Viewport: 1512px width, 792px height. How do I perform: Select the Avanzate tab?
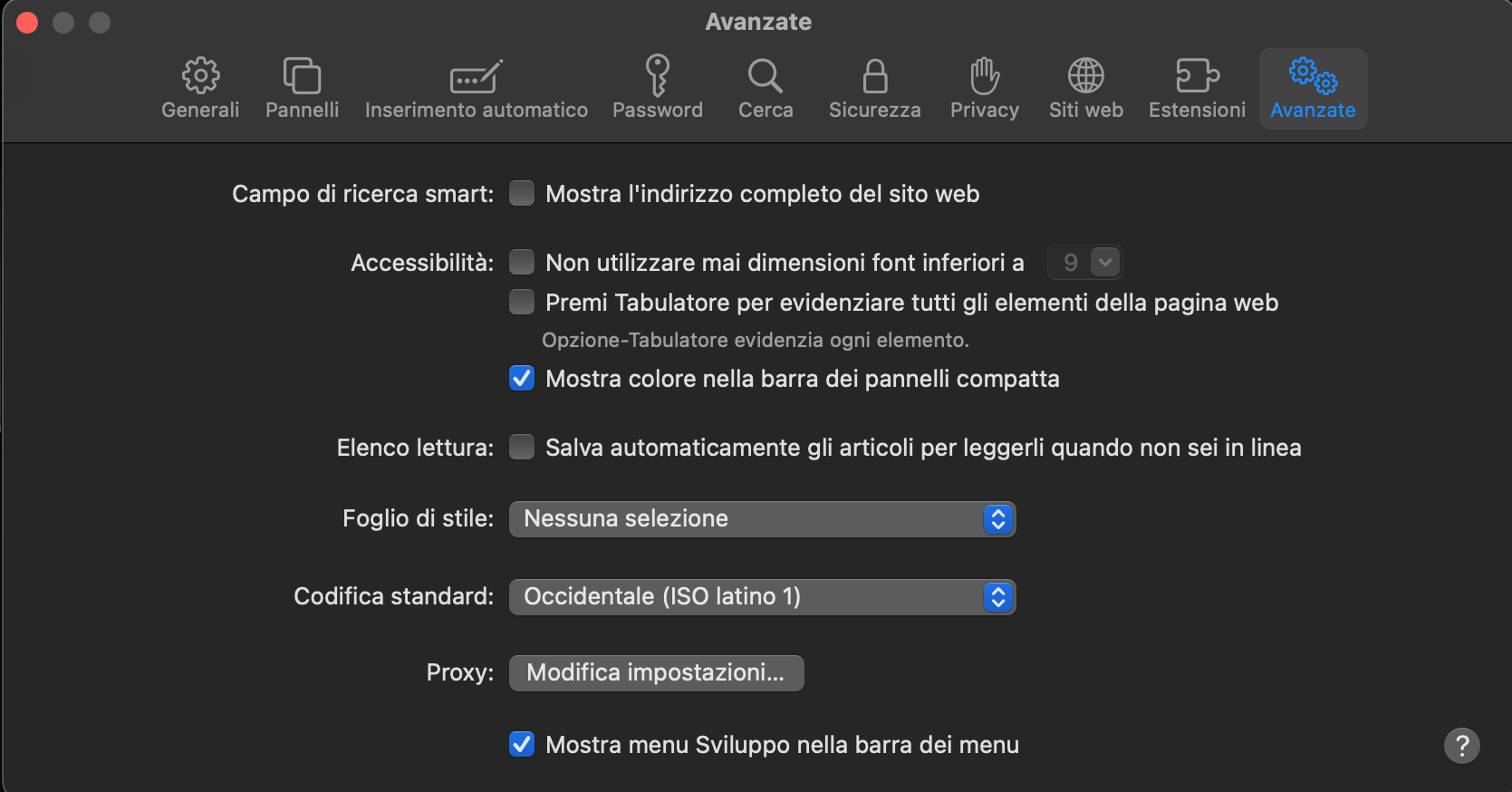click(1313, 86)
